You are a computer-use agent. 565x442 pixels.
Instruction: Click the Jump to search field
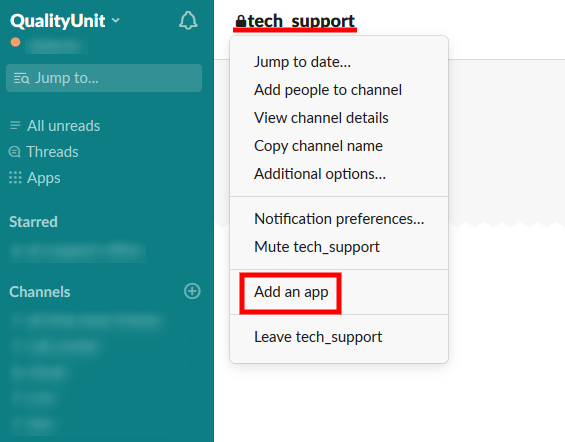pos(104,78)
